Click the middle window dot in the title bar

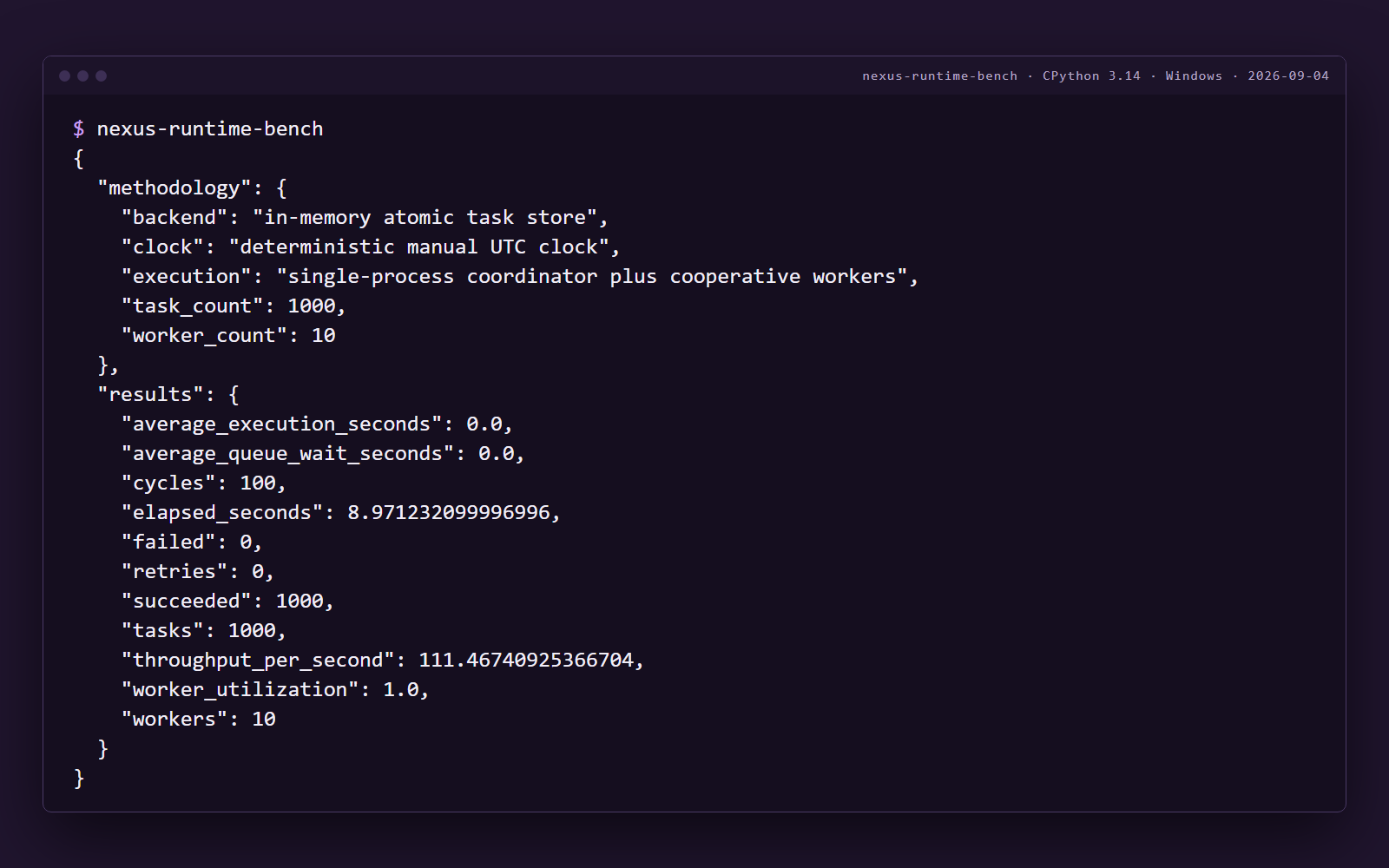coord(82,76)
